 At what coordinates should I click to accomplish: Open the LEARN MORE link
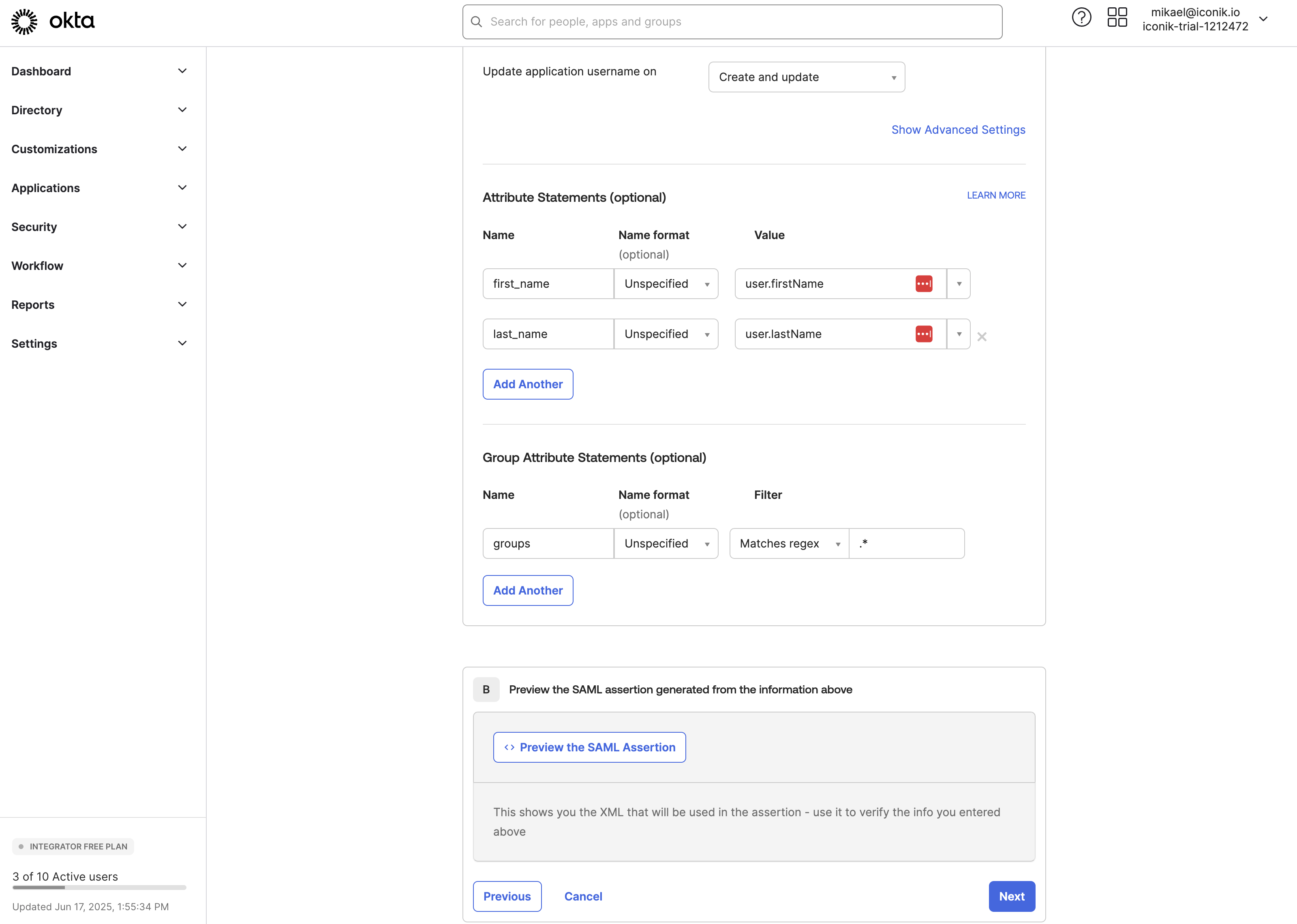point(995,195)
